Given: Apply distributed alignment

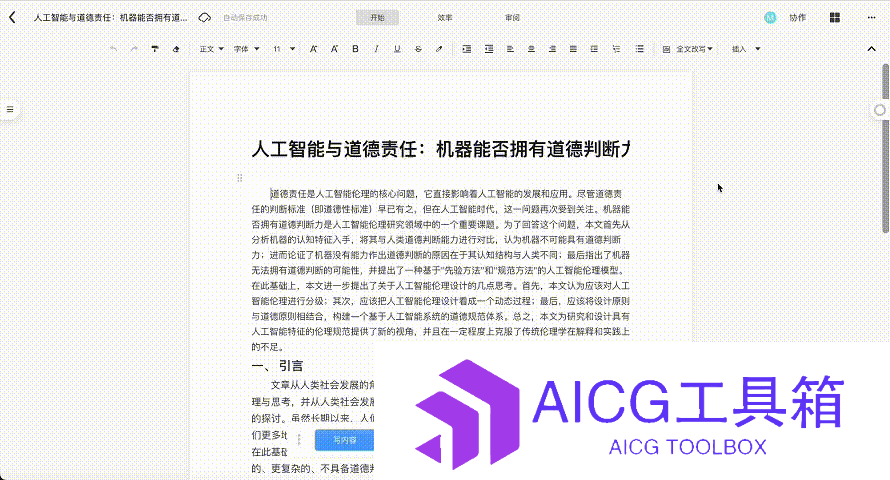Looking at the screenshot, I should [x=594, y=49].
